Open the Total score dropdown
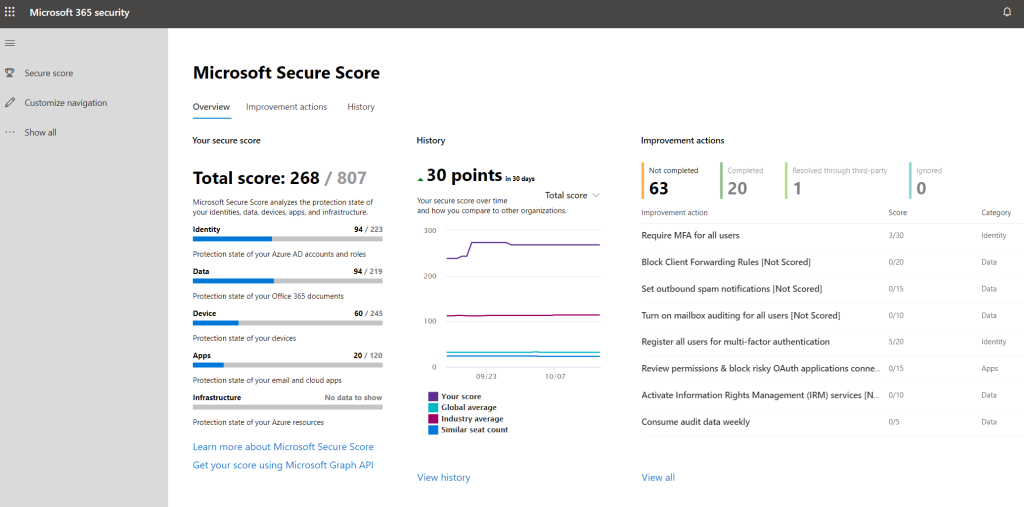The image size is (1024, 507). pyautogui.click(x=572, y=195)
